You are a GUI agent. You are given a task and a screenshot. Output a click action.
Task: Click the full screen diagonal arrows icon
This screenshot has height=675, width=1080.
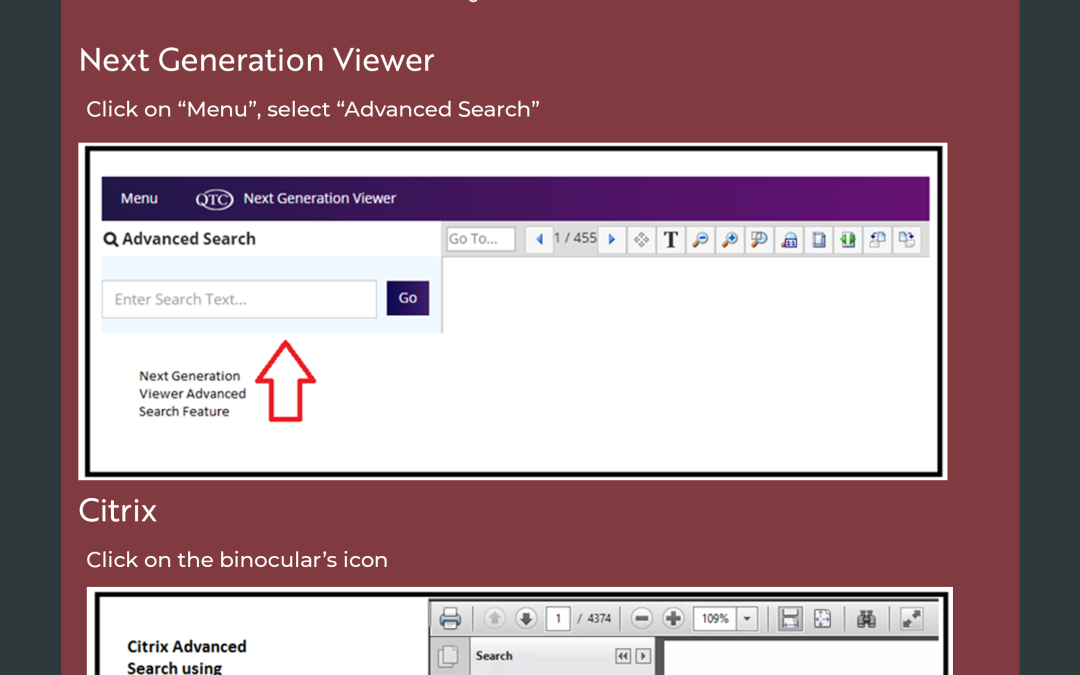pos(911,618)
